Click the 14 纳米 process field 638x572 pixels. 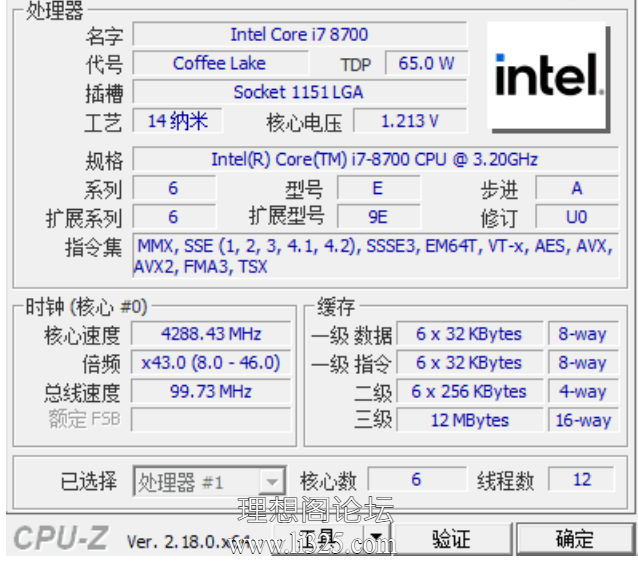(x=178, y=121)
